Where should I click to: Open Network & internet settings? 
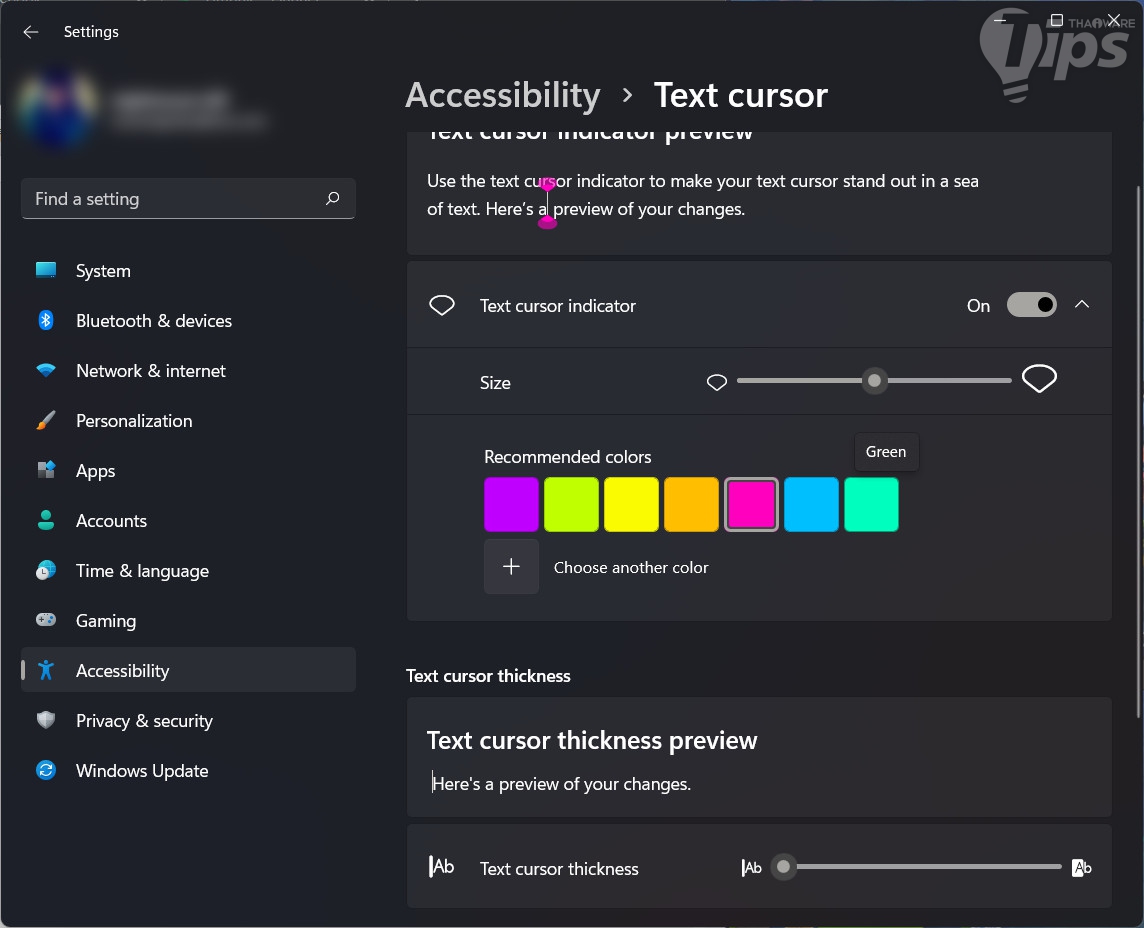[x=188, y=370]
